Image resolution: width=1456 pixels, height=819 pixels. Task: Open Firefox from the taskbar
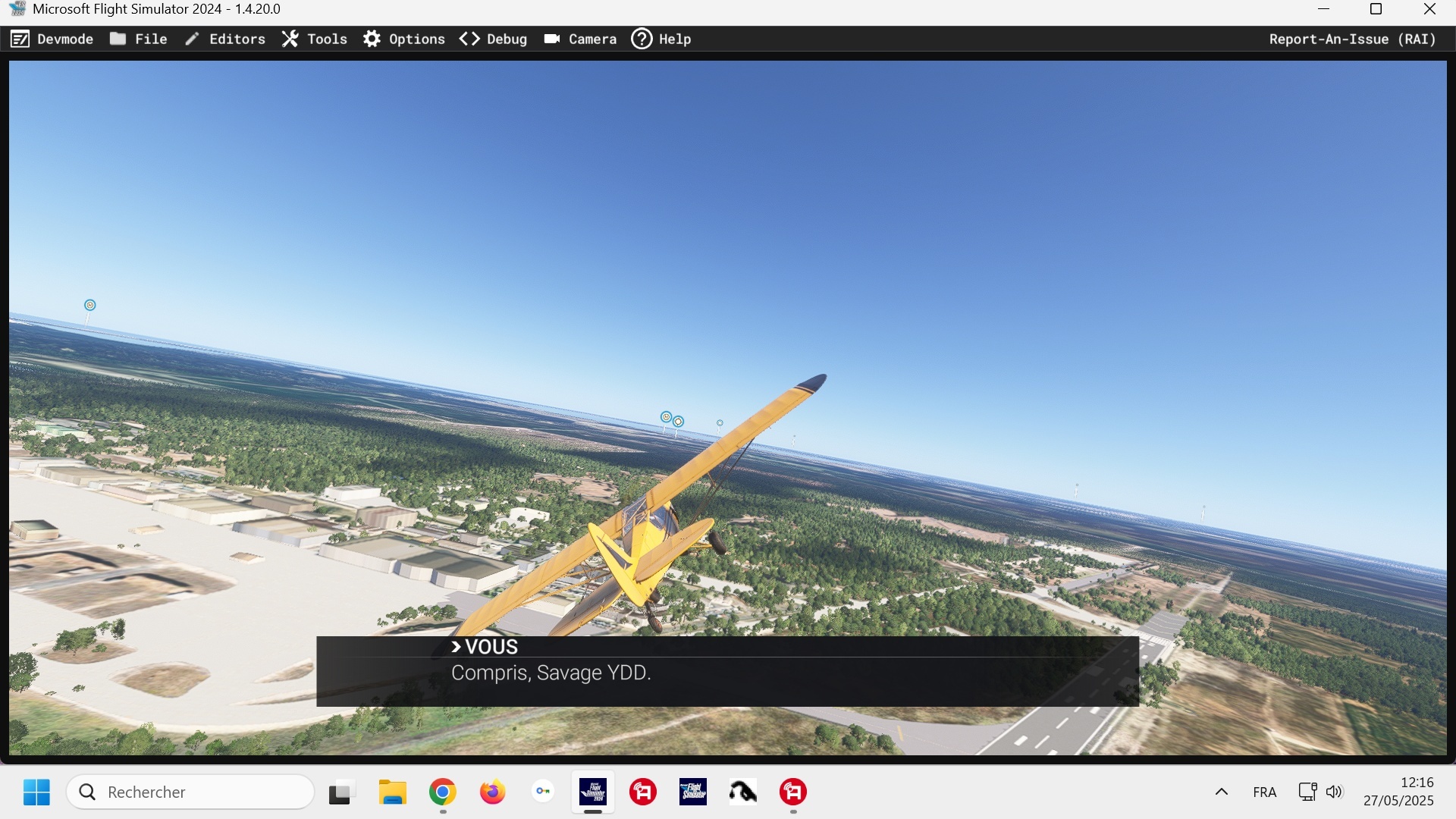(493, 792)
